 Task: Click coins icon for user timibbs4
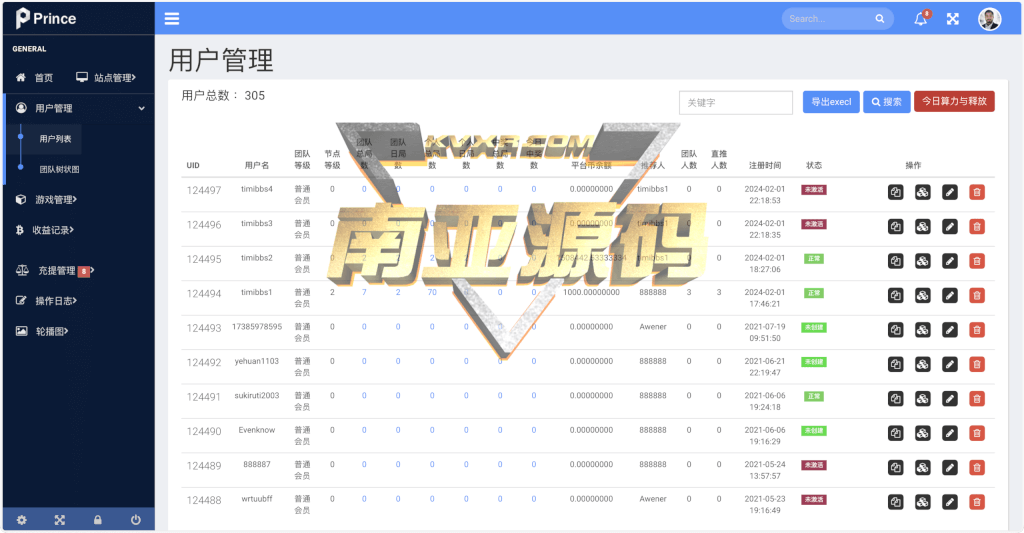pos(922,192)
